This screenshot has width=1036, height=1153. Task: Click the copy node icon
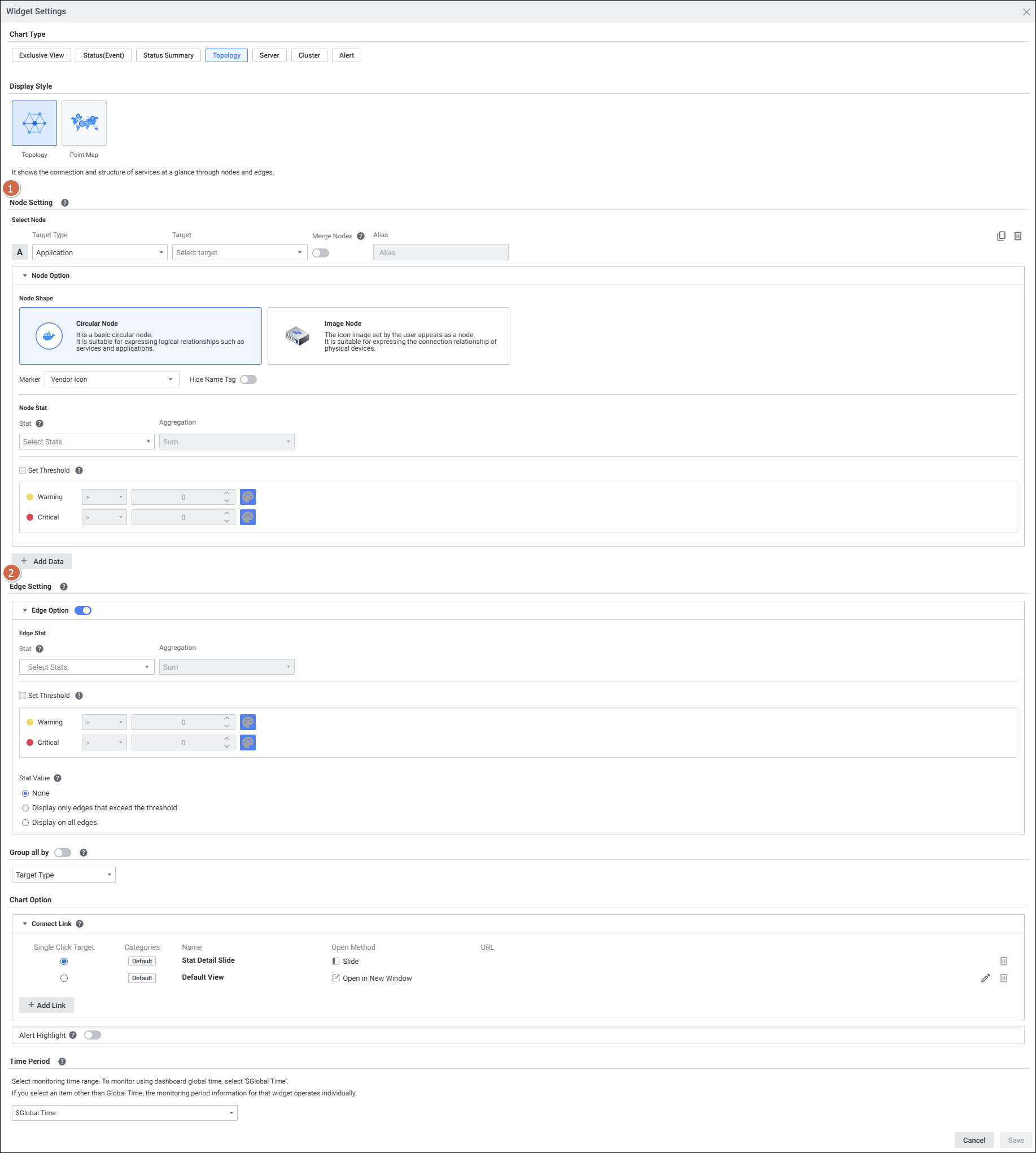click(1000, 235)
